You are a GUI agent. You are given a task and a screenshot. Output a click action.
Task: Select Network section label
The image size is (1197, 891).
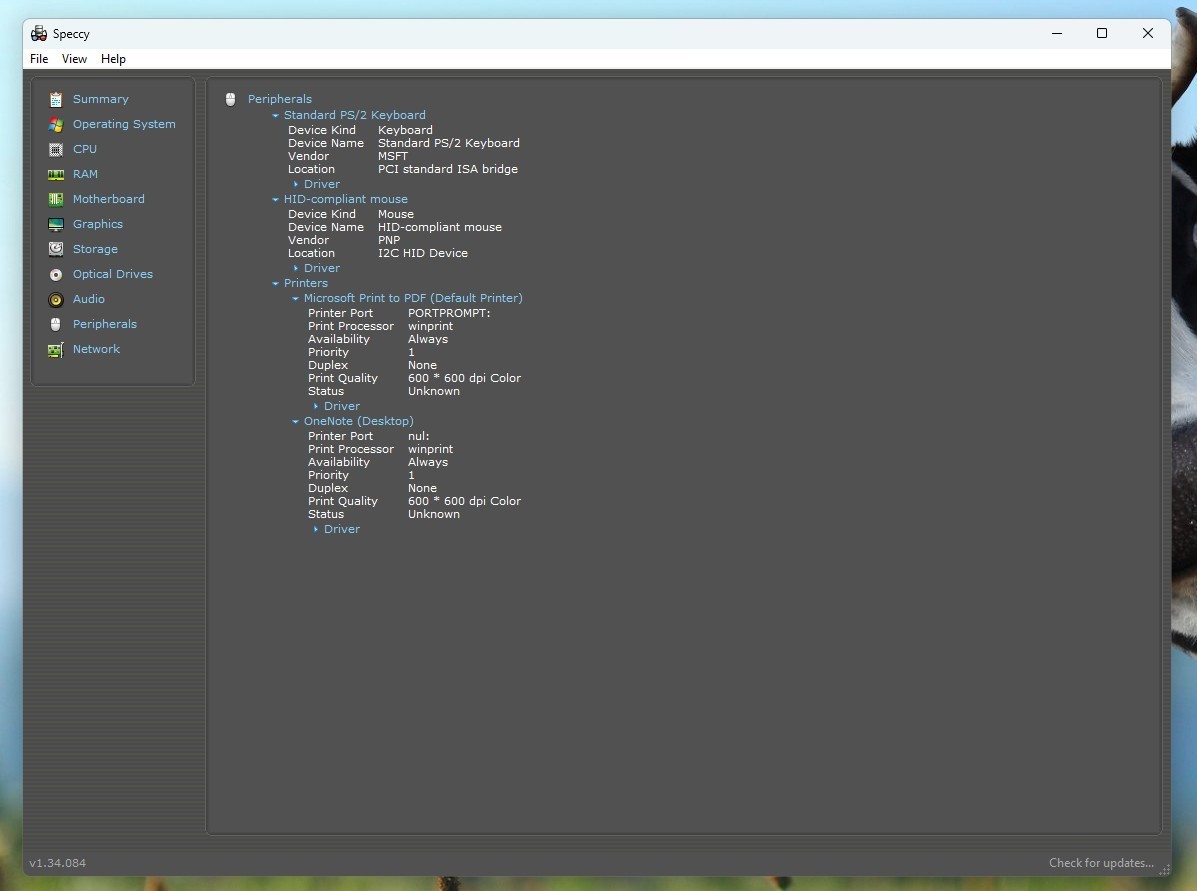[96, 349]
